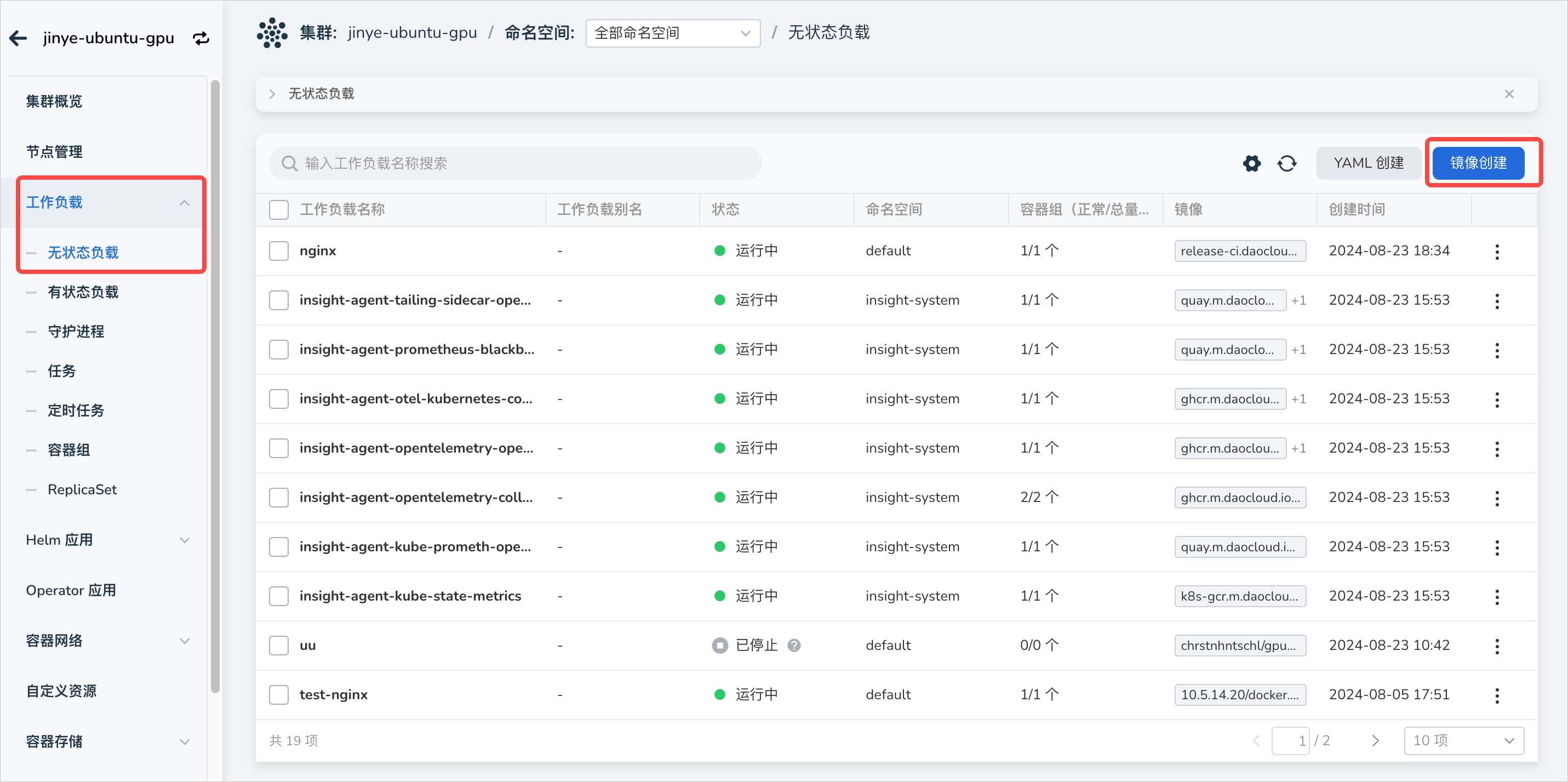The image size is (1568, 782).
Task: Click the workload name search field
Action: (x=515, y=163)
